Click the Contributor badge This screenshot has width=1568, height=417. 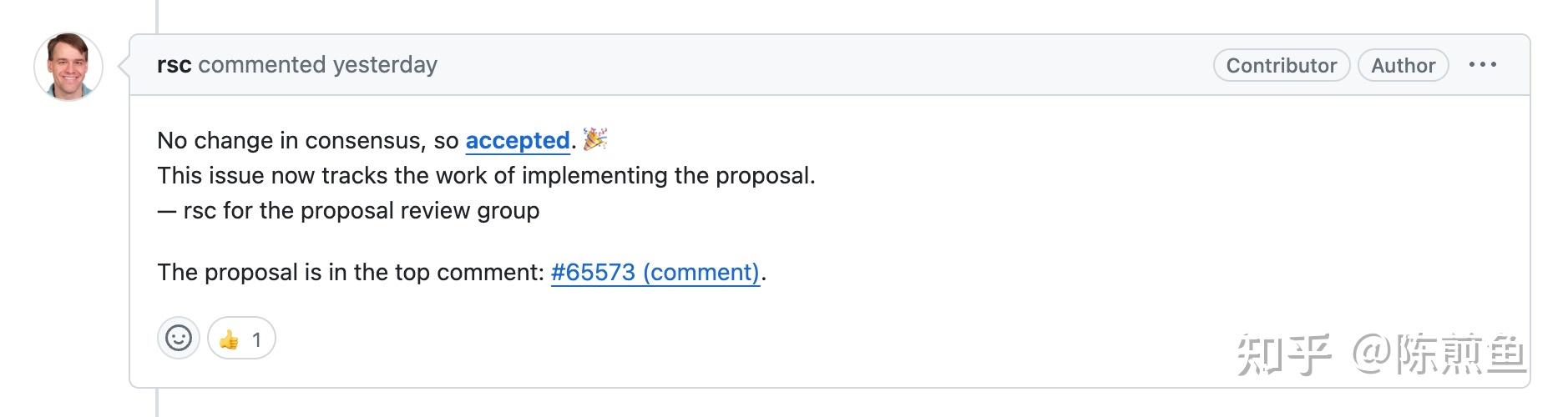[1282, 65]
